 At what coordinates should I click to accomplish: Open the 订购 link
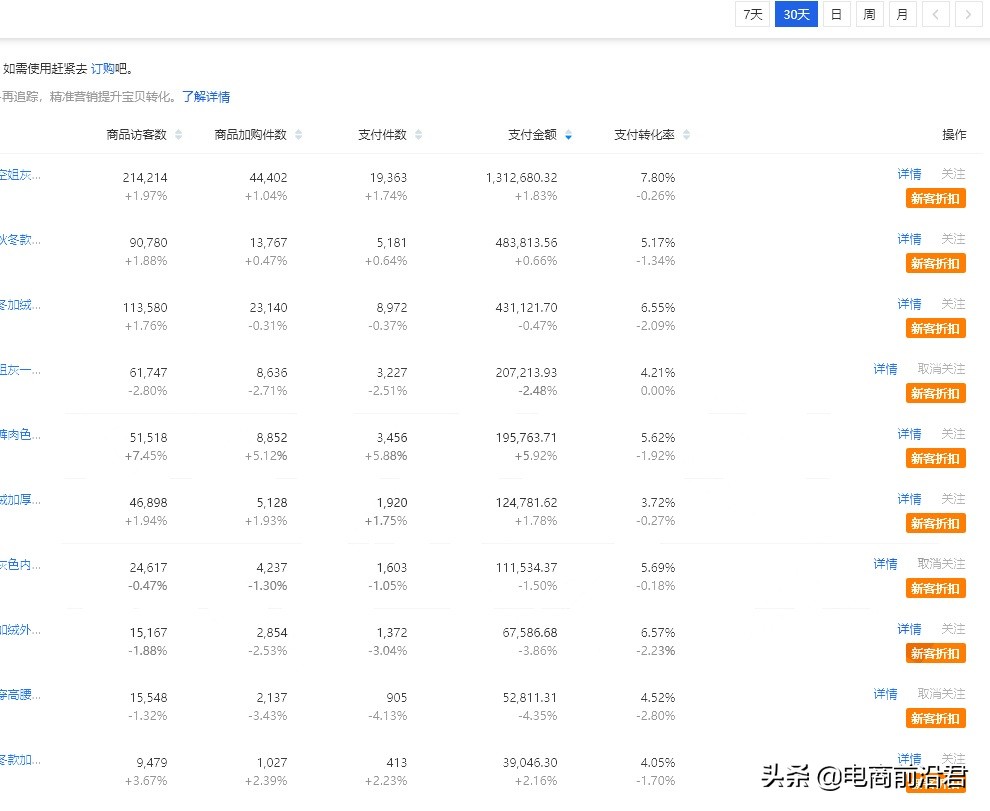(x=103, y=69)
